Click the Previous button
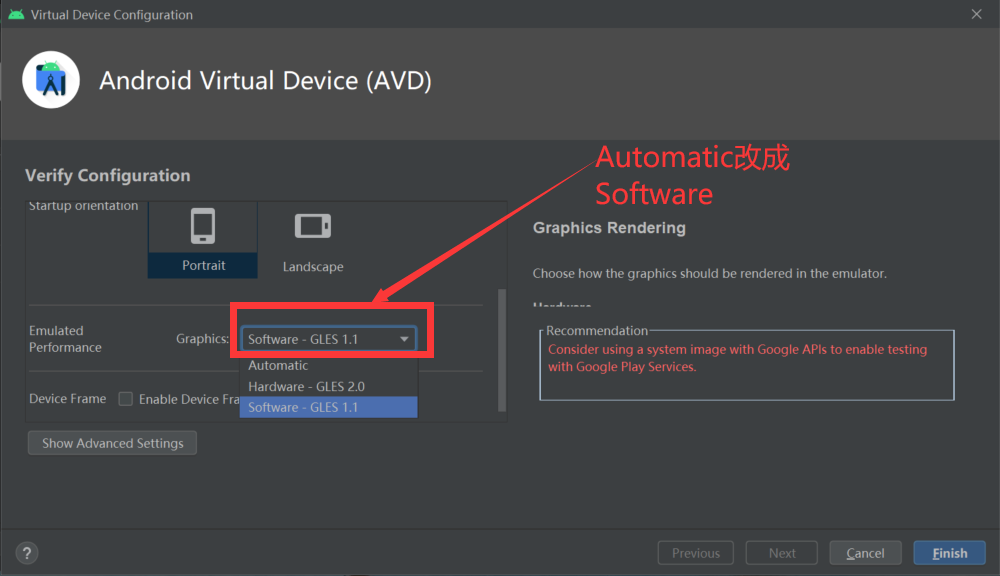Screen dimensions: 1000x576 696,553
